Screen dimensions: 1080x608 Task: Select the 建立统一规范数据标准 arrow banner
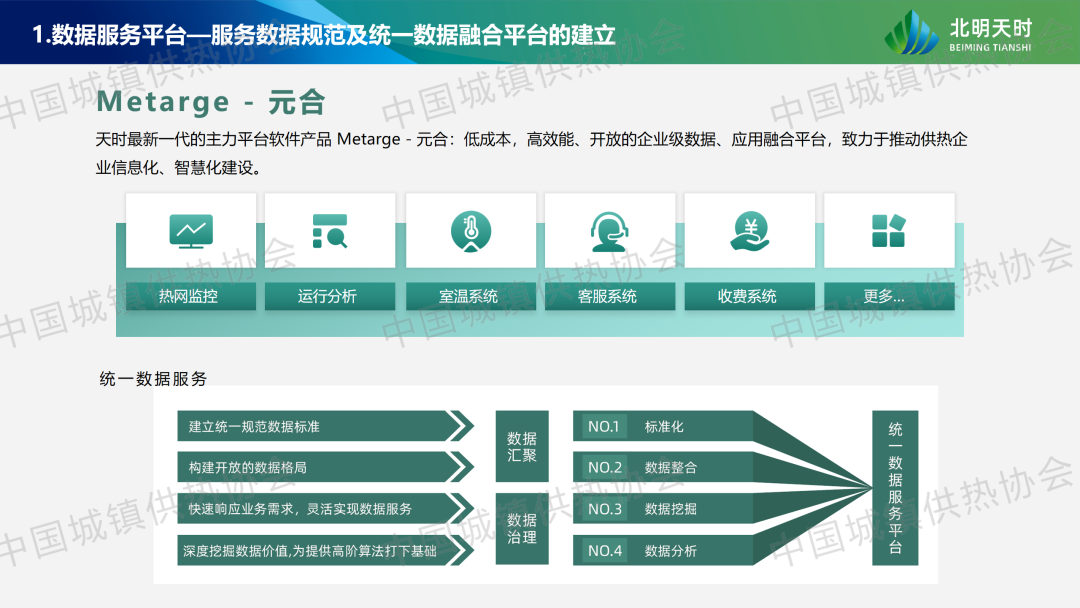click(x=320, y=427)
